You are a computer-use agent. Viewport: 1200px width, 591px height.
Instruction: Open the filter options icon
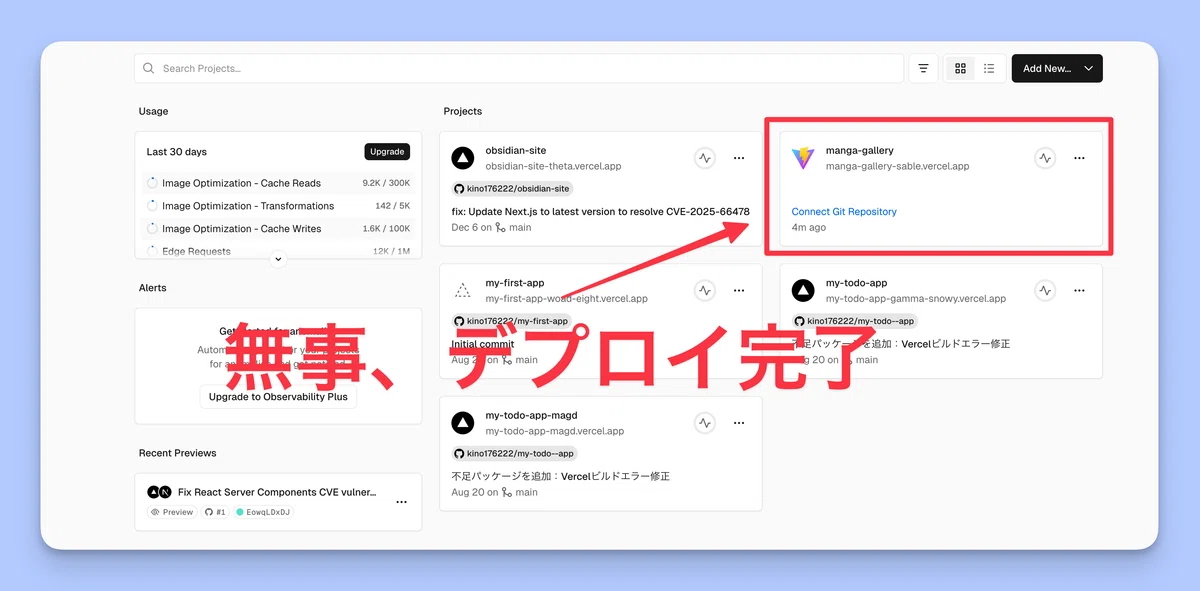pos(923,68)
